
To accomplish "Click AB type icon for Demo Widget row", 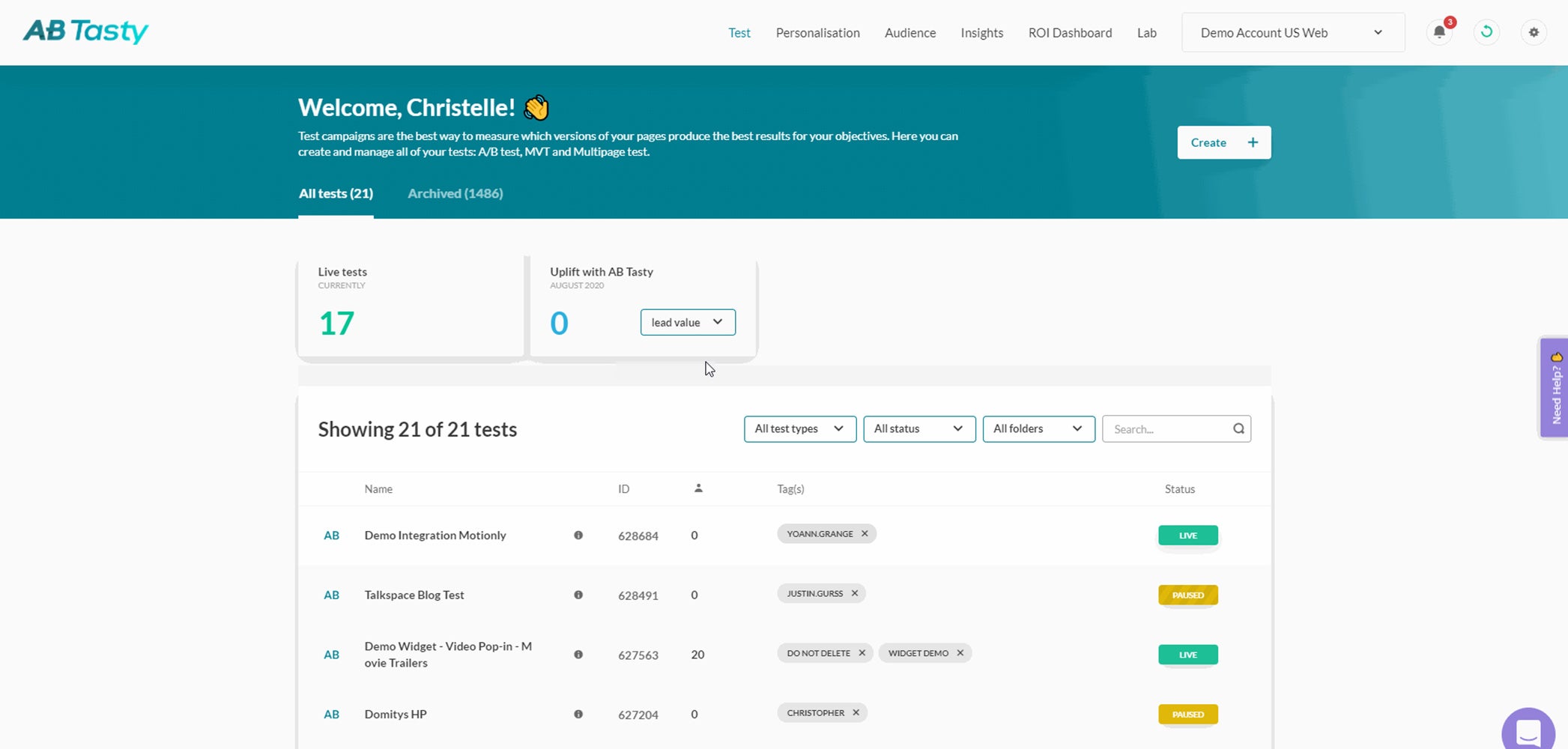I will pos(331,655).
